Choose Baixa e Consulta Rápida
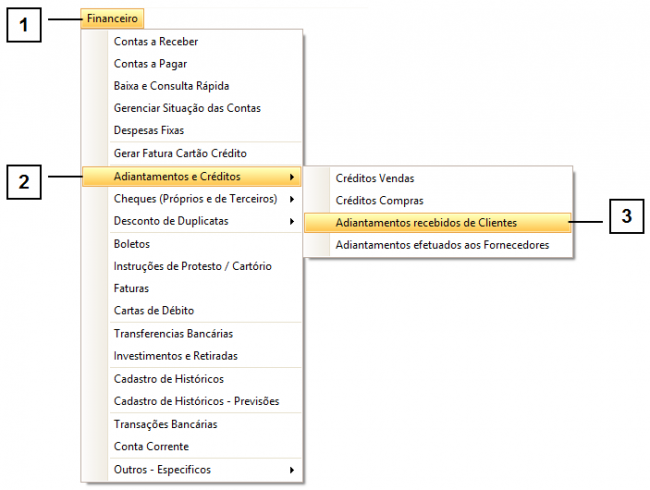The height and width of the screenshot is (490, 650). pyautogui.click(x=172, y=86)
